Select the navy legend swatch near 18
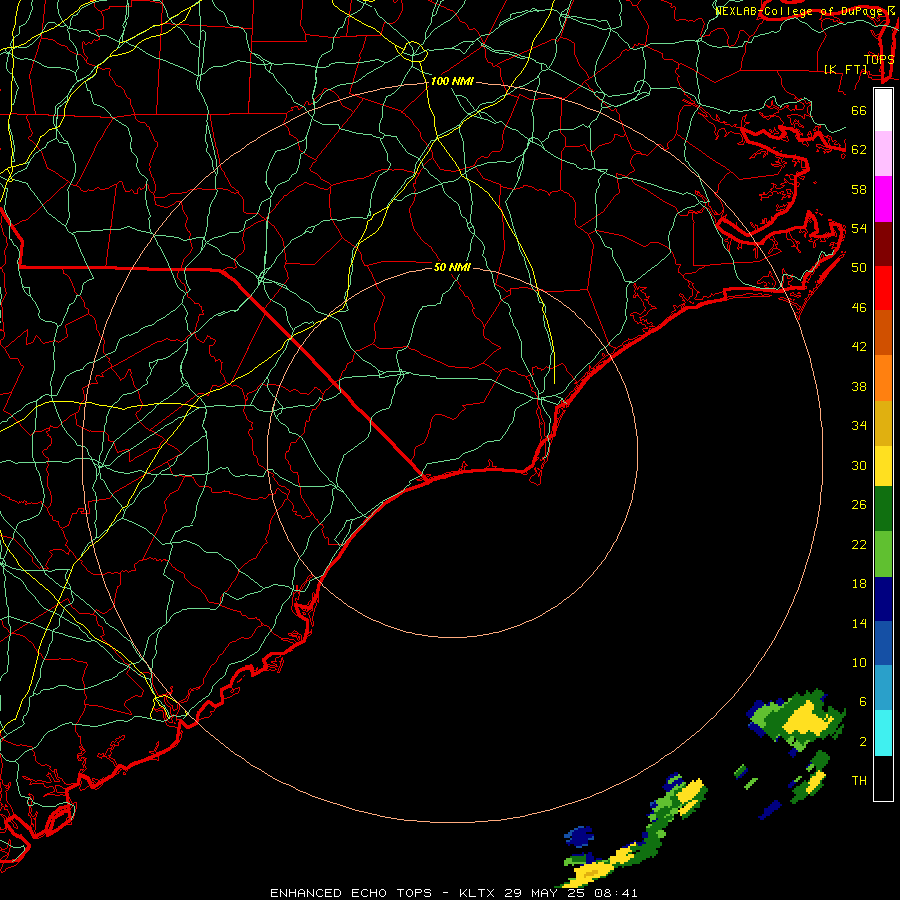Viewport: 900px width, 900px height. pyautogui.click(x=883, y=599)
